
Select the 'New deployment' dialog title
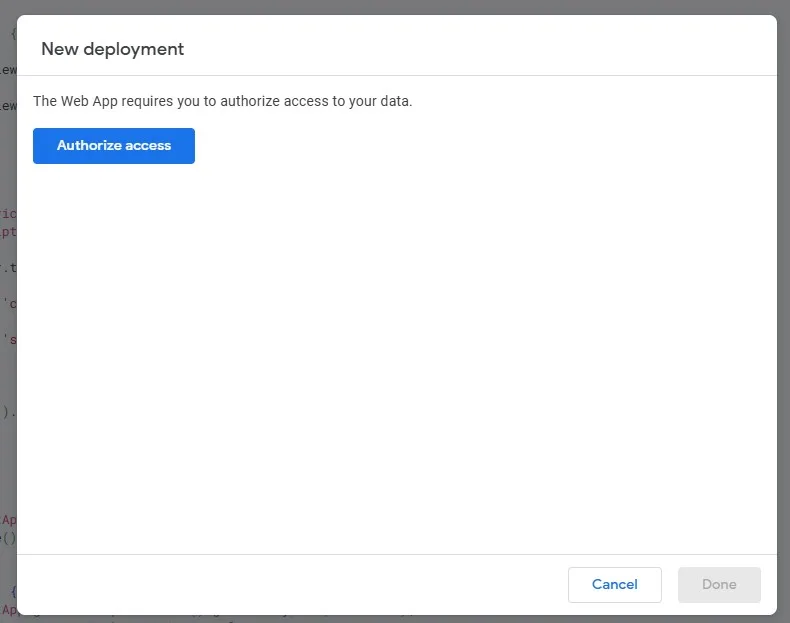point(112,49)
